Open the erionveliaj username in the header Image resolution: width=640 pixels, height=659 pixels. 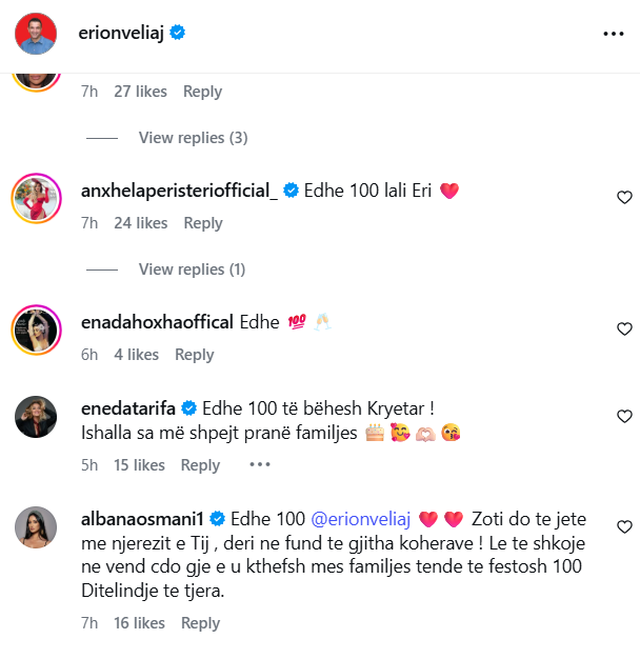pos(121,33)
